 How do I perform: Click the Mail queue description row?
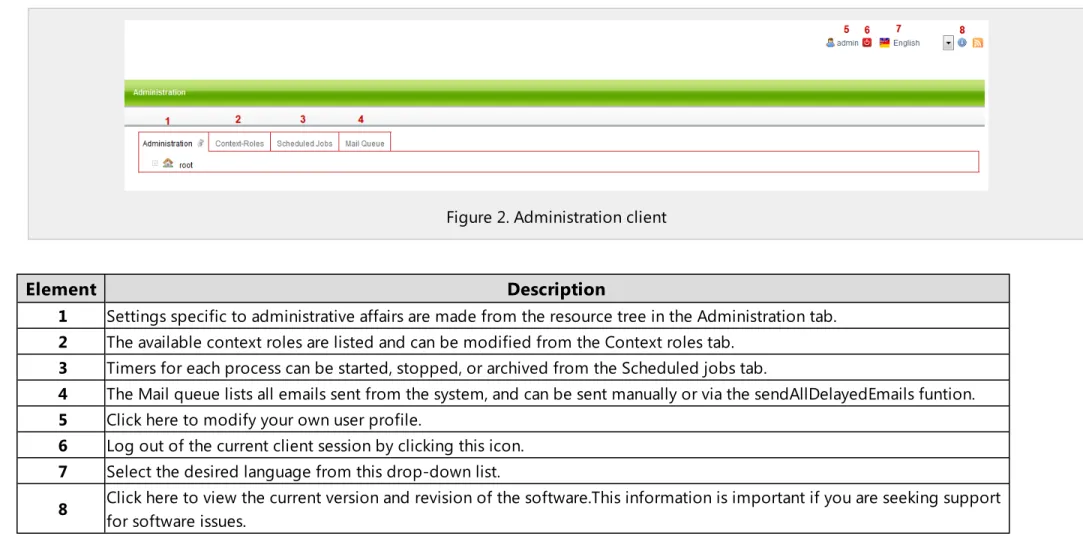[557, 394]
